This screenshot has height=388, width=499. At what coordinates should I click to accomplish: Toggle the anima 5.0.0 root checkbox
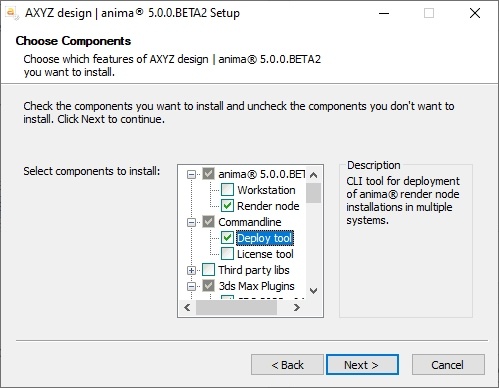[x=209, y=174]
